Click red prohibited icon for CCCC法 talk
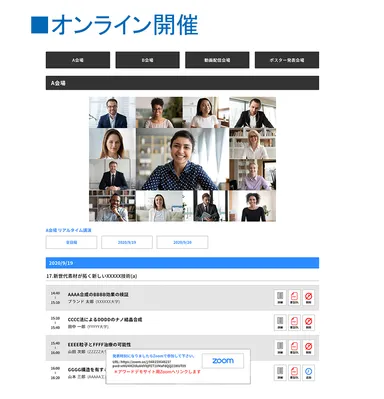 pyautogui.click(x=309, y=322)
